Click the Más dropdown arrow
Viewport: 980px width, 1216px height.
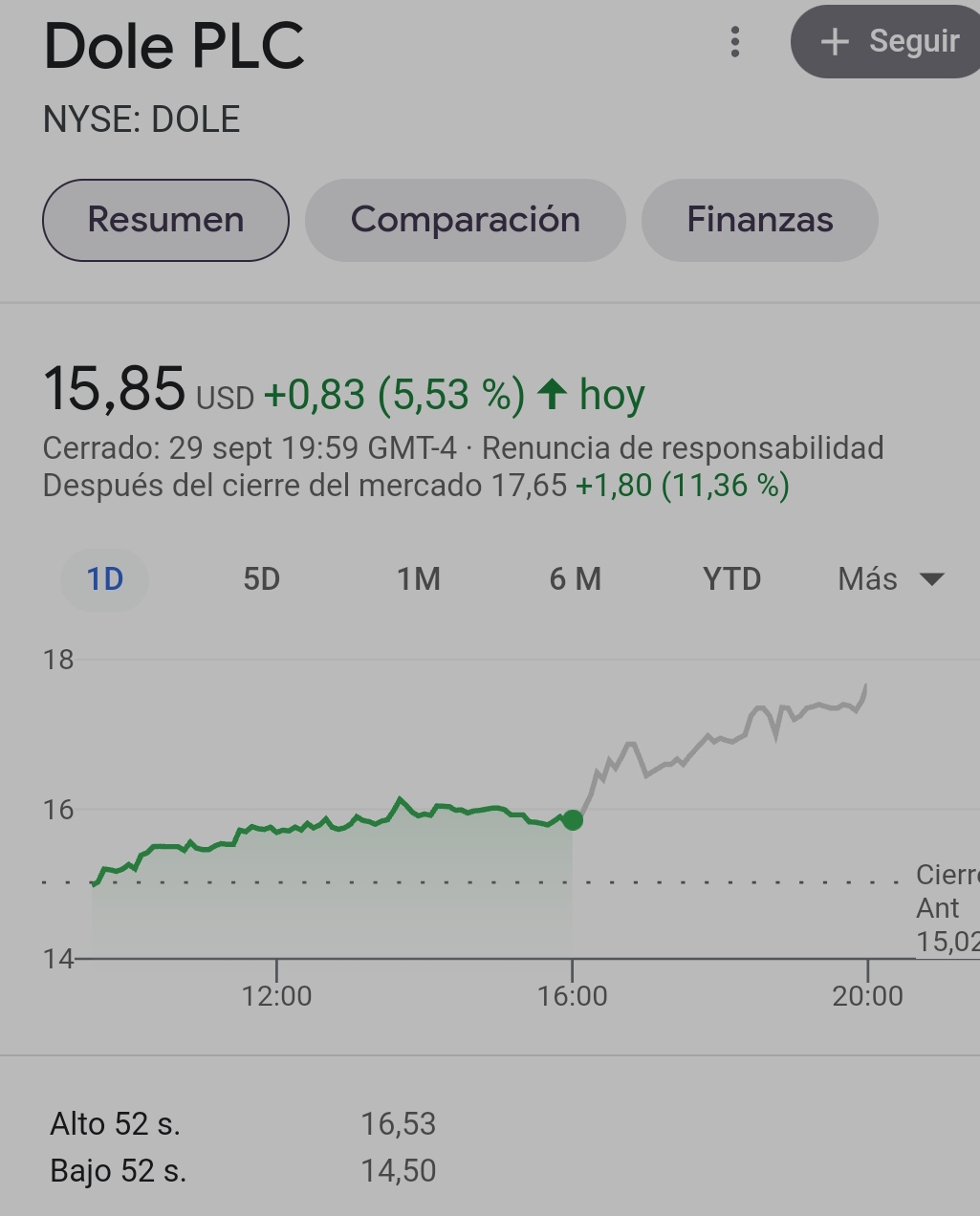pyautogui.click(x=931, y=579)
